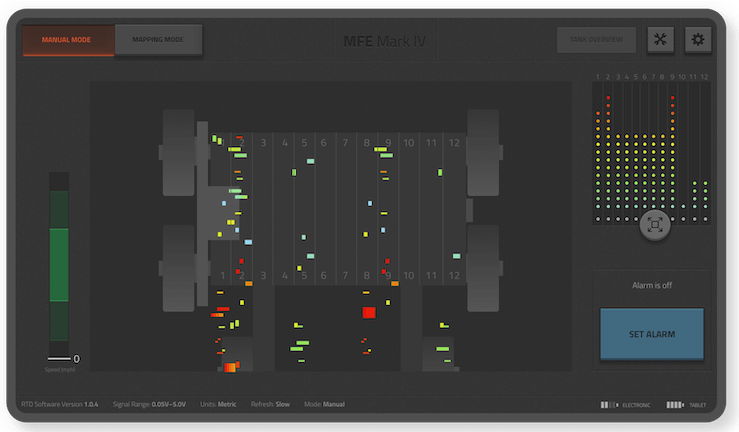The width and height of the screenshot is (739, 432).
Task: Click the 'MFE Mark IV' title
Action: 385,41
